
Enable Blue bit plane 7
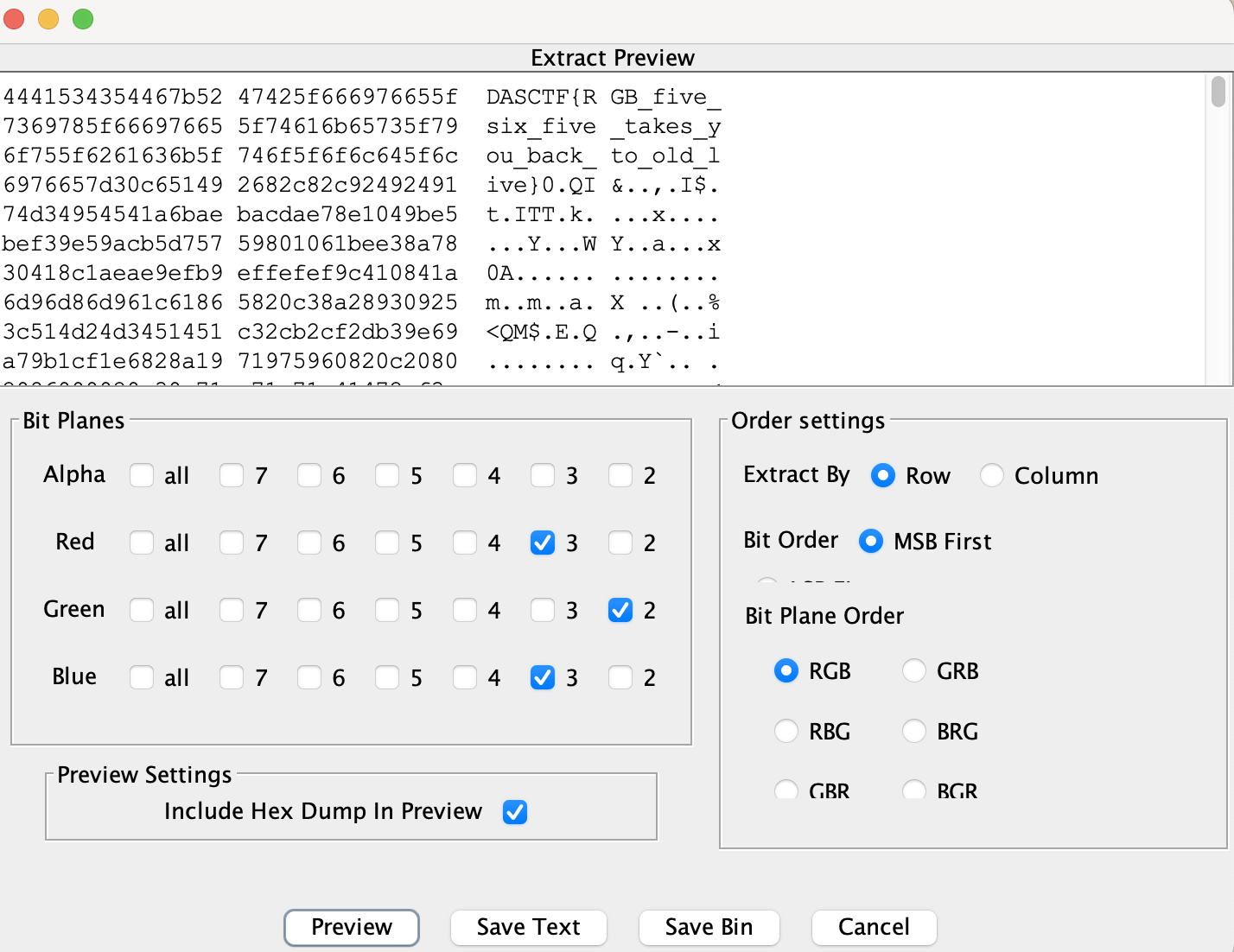[x=232, y=677]
